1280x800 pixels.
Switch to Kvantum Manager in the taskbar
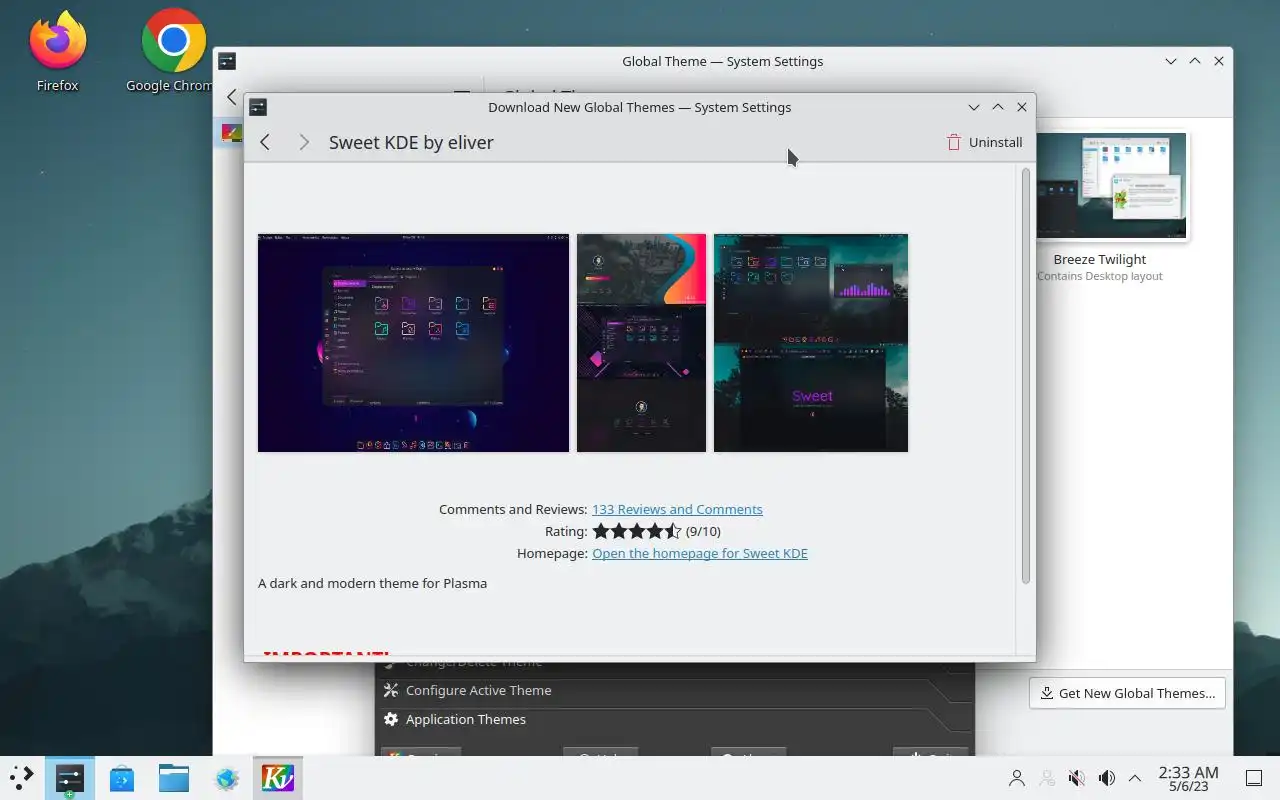(x=278, y=778)
